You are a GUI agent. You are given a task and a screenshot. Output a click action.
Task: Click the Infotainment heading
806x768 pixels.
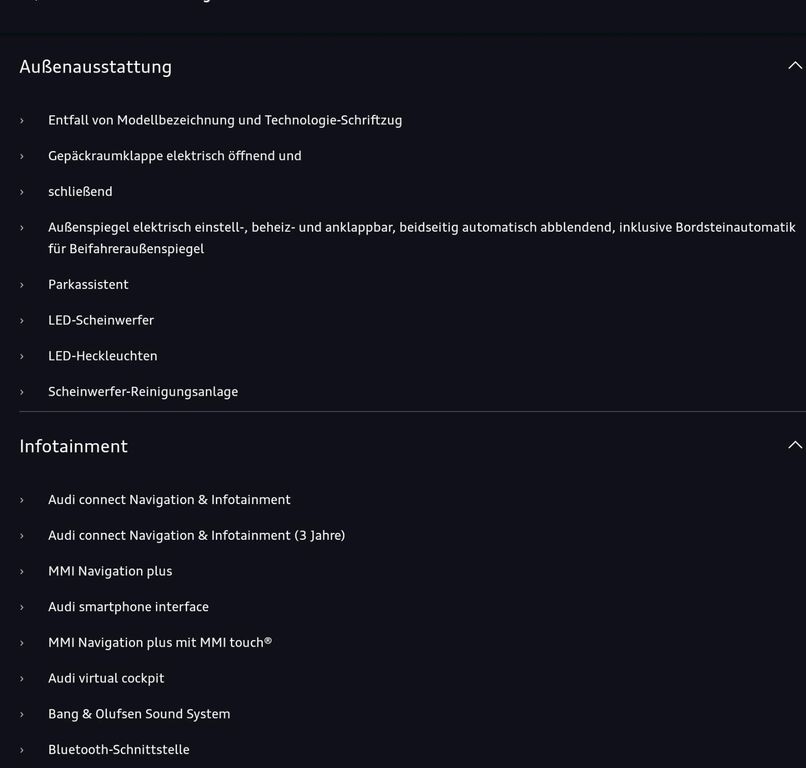point(74,446)
